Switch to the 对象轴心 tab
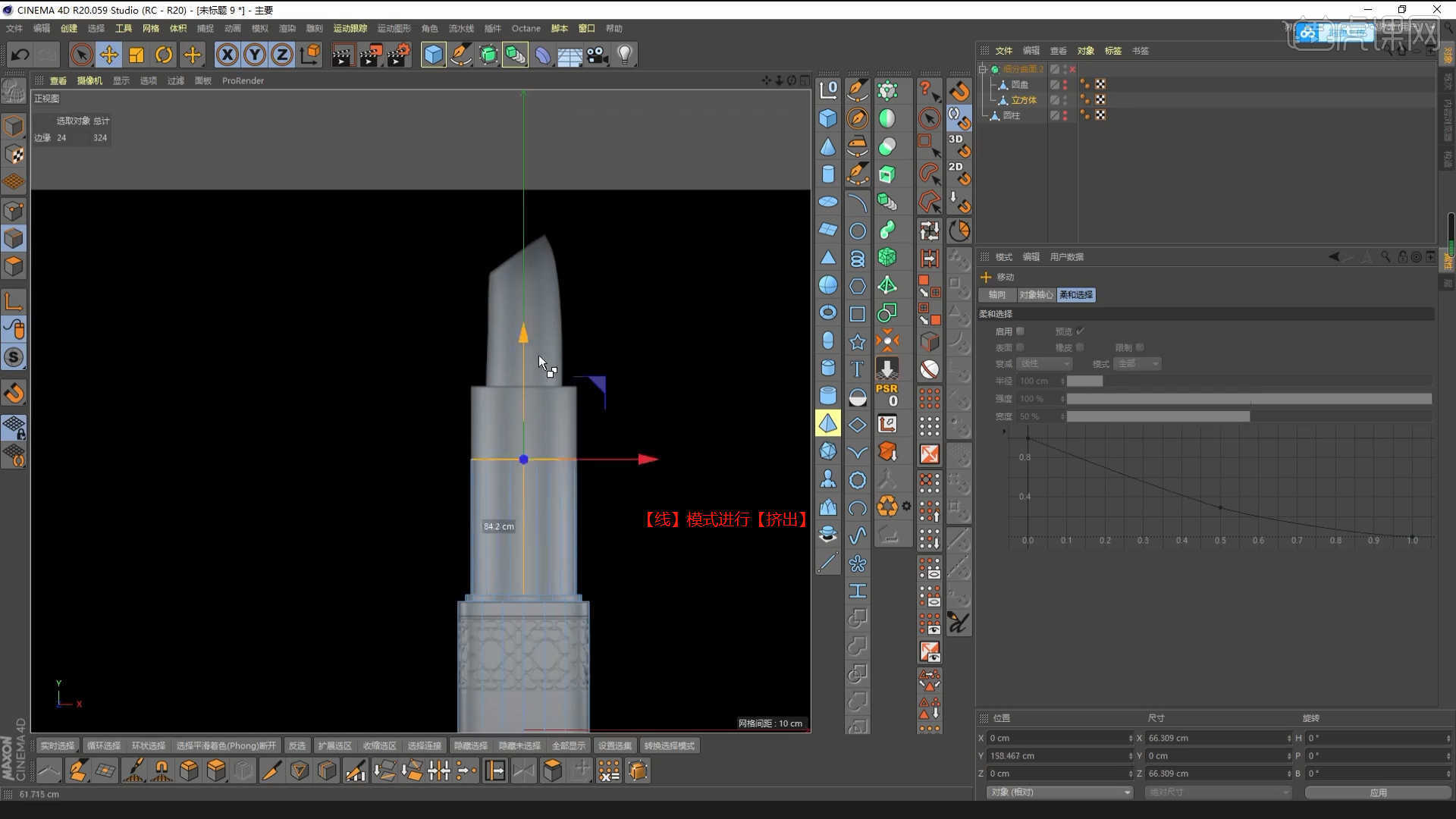This screenshot has width=1456, height=819. coord(1036,295)
